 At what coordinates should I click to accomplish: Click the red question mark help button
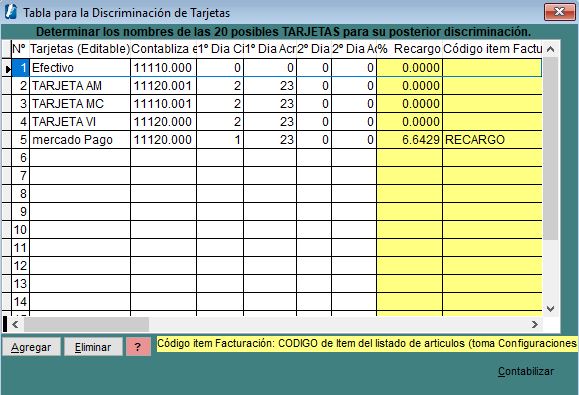click(x=138, y=347)
